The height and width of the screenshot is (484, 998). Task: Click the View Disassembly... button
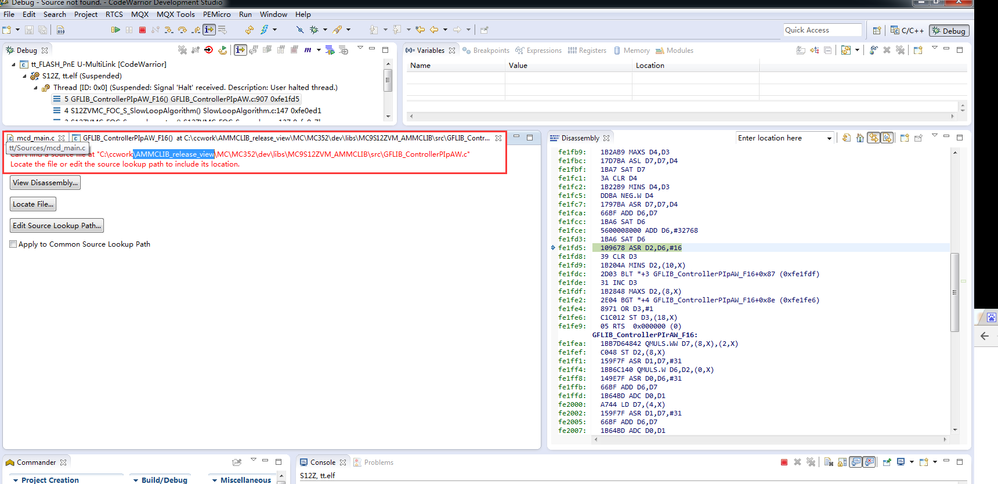(45, 183)
